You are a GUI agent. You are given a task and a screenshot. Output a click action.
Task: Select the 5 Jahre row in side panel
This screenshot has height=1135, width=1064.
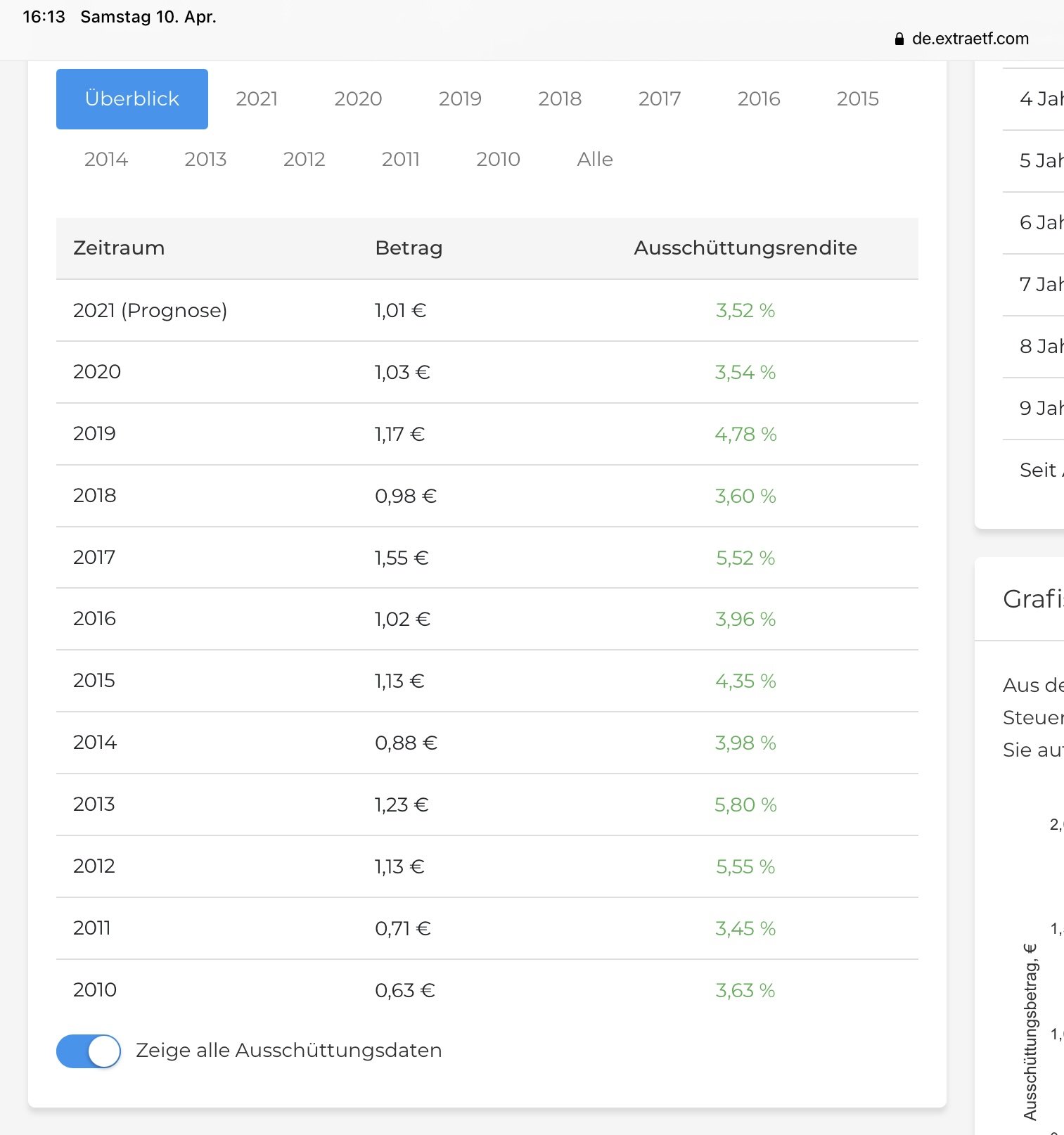1033,161
